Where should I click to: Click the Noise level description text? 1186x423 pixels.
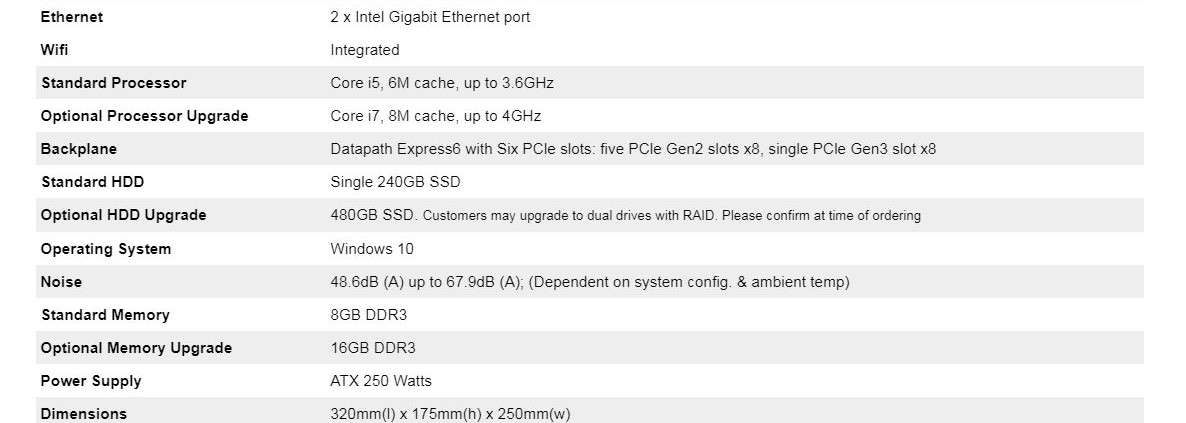tap(589, 282)
